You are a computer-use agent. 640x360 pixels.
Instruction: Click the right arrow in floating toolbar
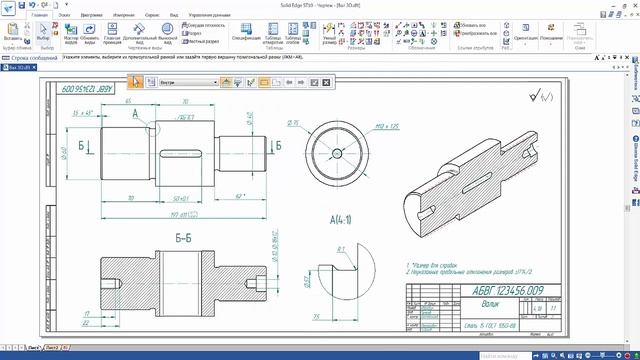[x=301, y=82]
